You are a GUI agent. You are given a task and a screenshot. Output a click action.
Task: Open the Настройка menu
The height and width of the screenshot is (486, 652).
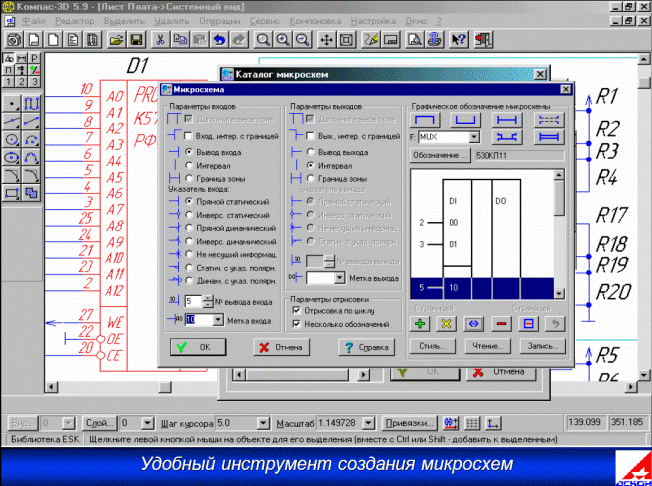(373, 21)
